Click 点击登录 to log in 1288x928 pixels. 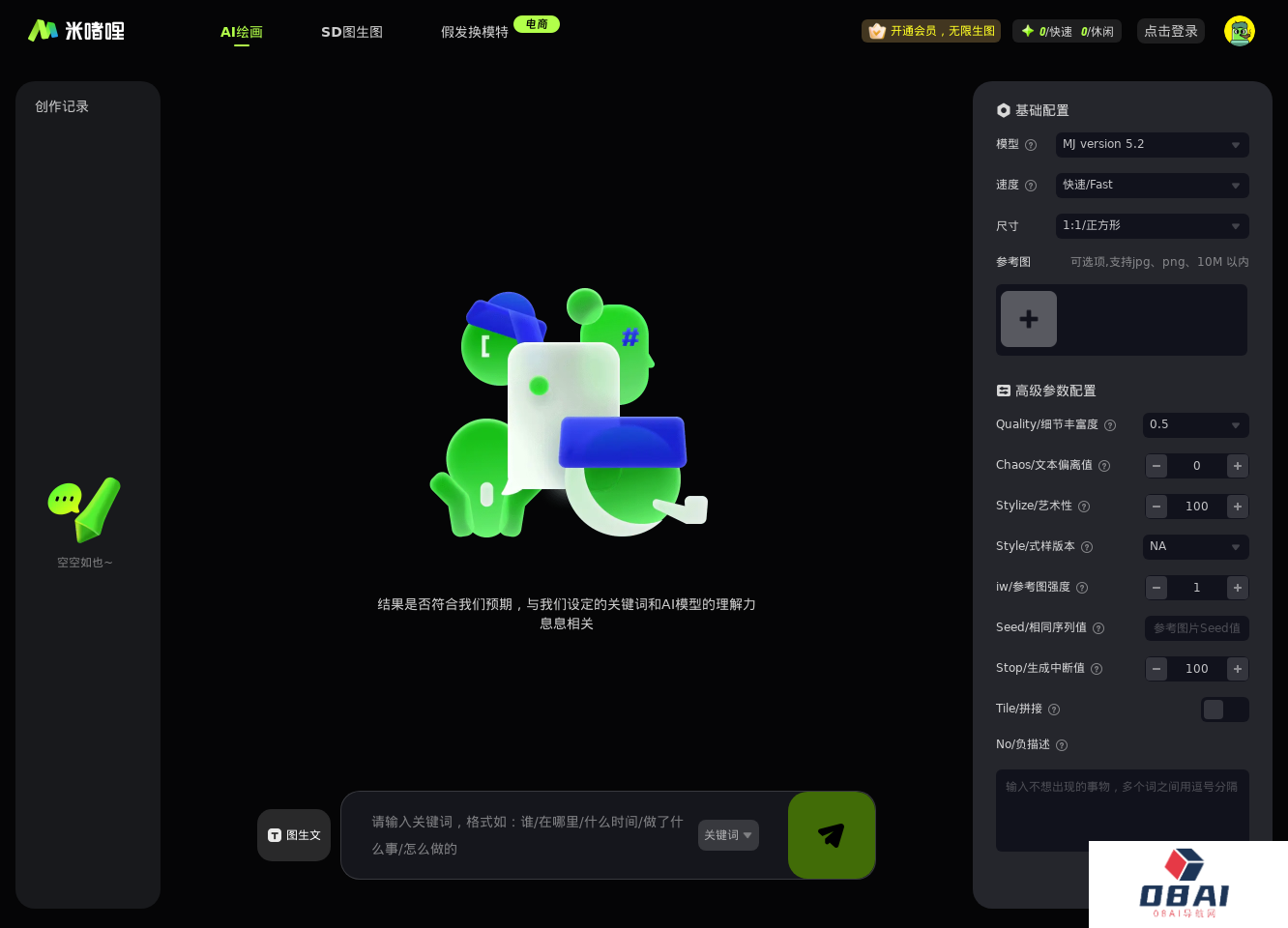pos(1170,30)
